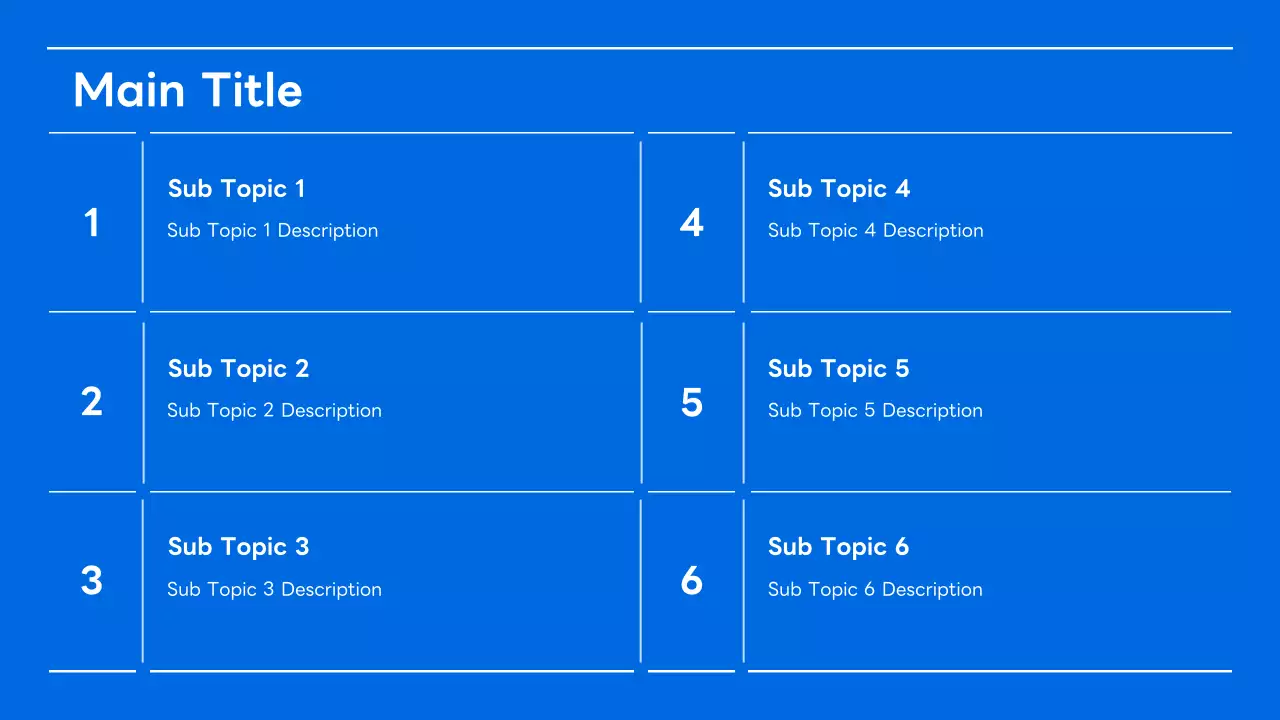Select the Sub Topic 6 Description text
1280x720 pixels.
pyautogui.click(x=876, y=590)
